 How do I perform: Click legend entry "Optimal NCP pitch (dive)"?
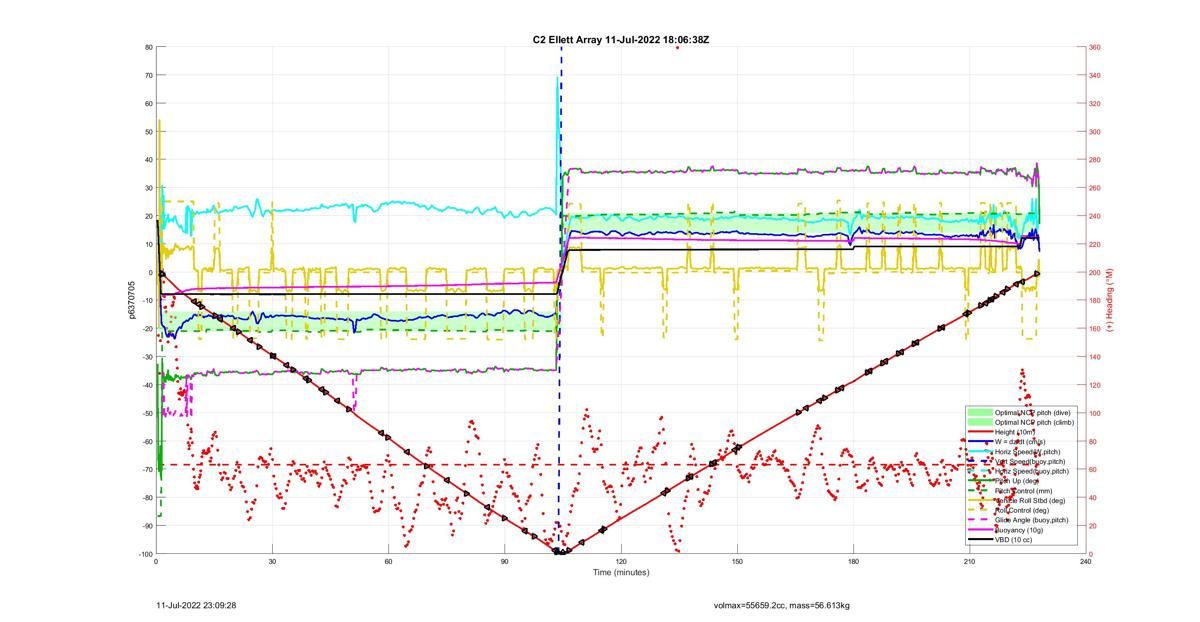tap(1032, 412)
